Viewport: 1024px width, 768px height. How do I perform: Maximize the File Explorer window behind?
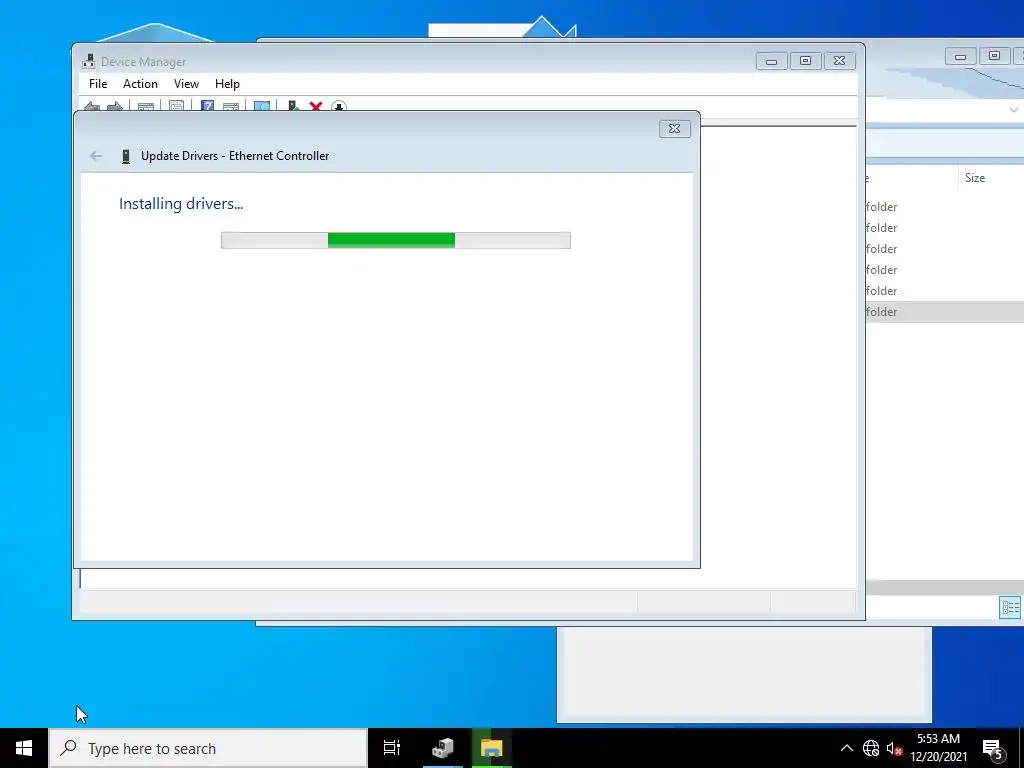[994, 57]
